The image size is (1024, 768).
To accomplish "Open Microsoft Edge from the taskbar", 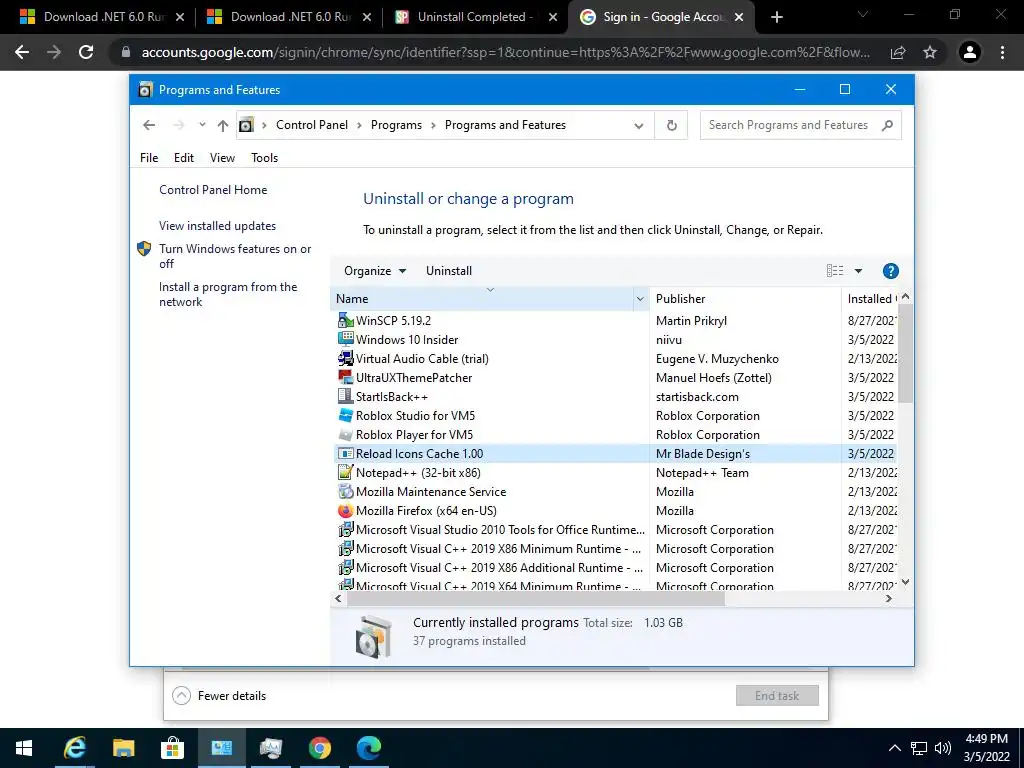I will pos(368,748).
